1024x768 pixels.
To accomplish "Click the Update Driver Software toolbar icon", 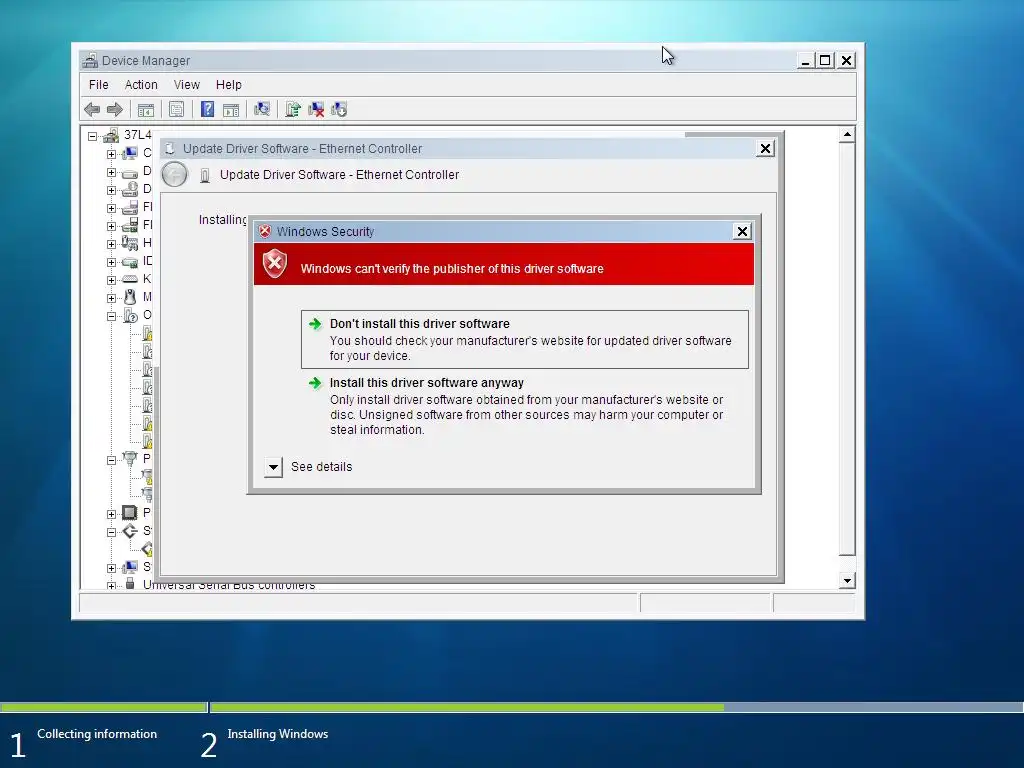I will [293, 109].
